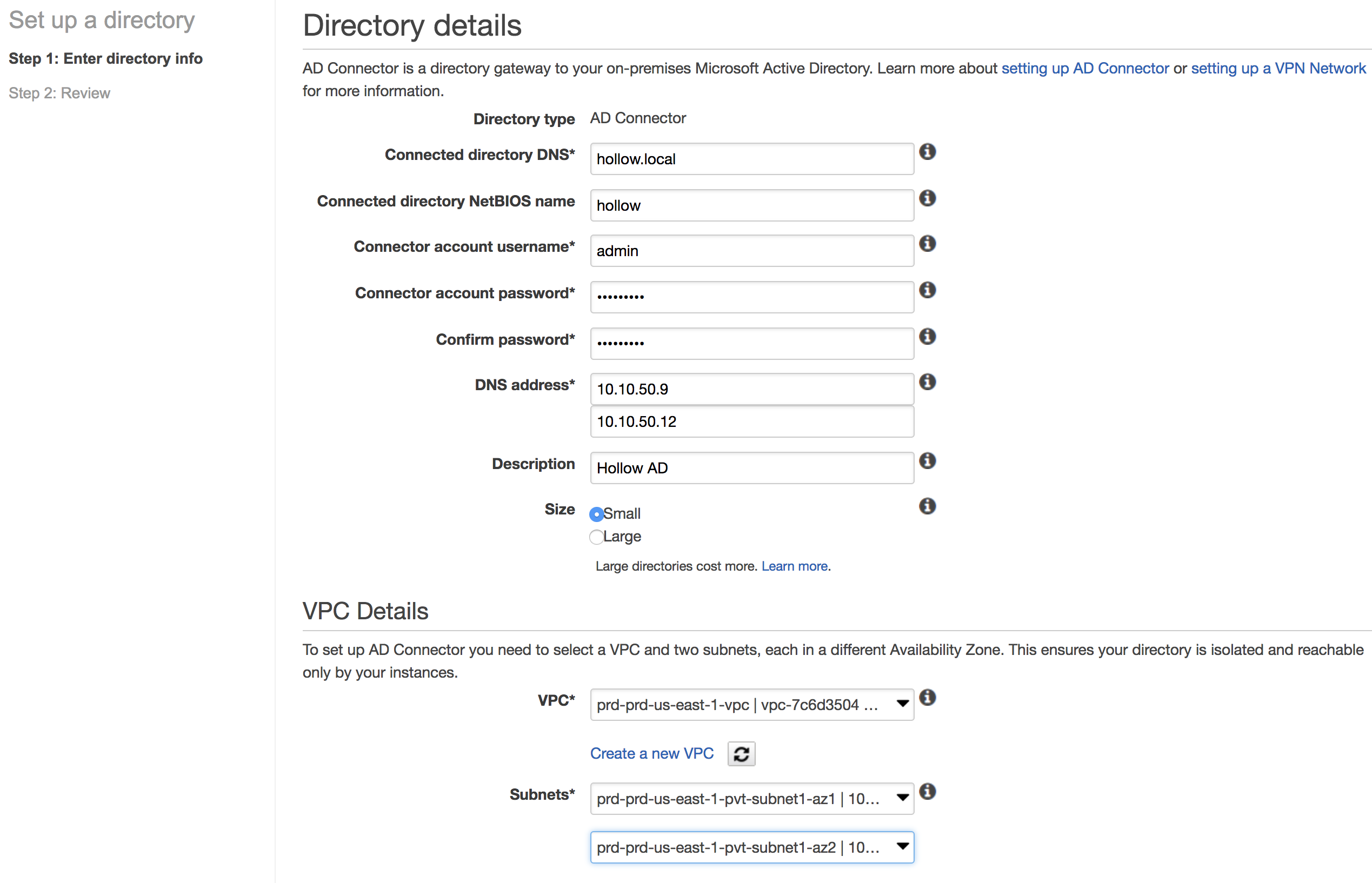Go to Step 2: Review
The image size is (1372, 883).
coord(59,93)
